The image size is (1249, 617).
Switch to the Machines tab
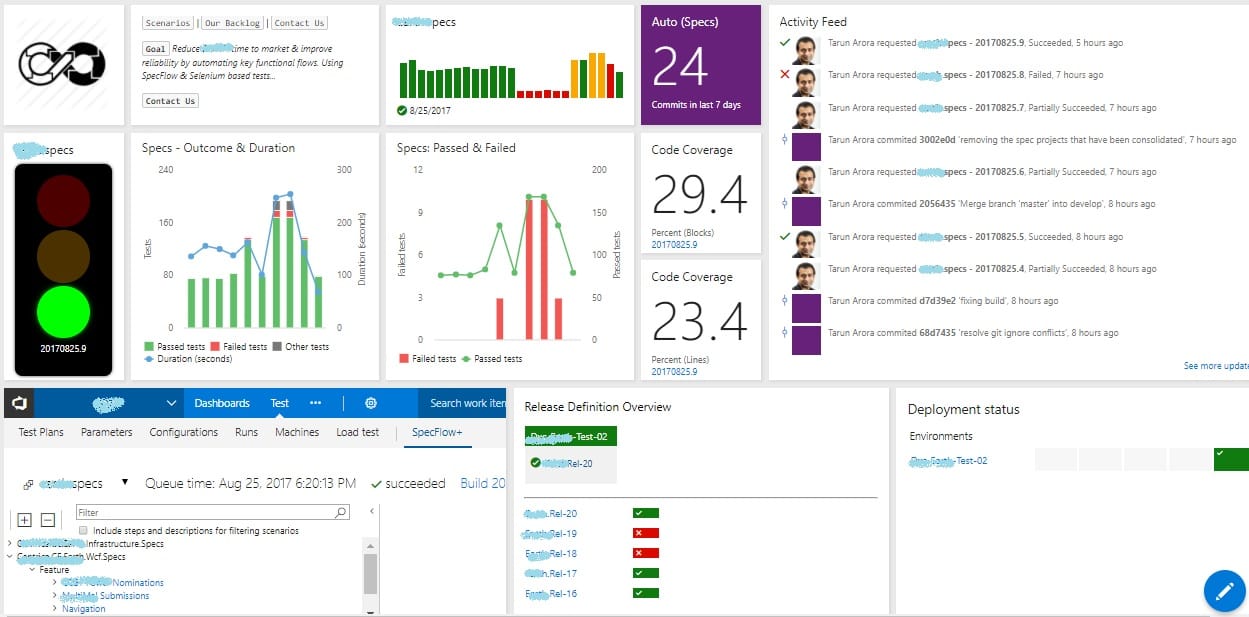pos(297,432)
